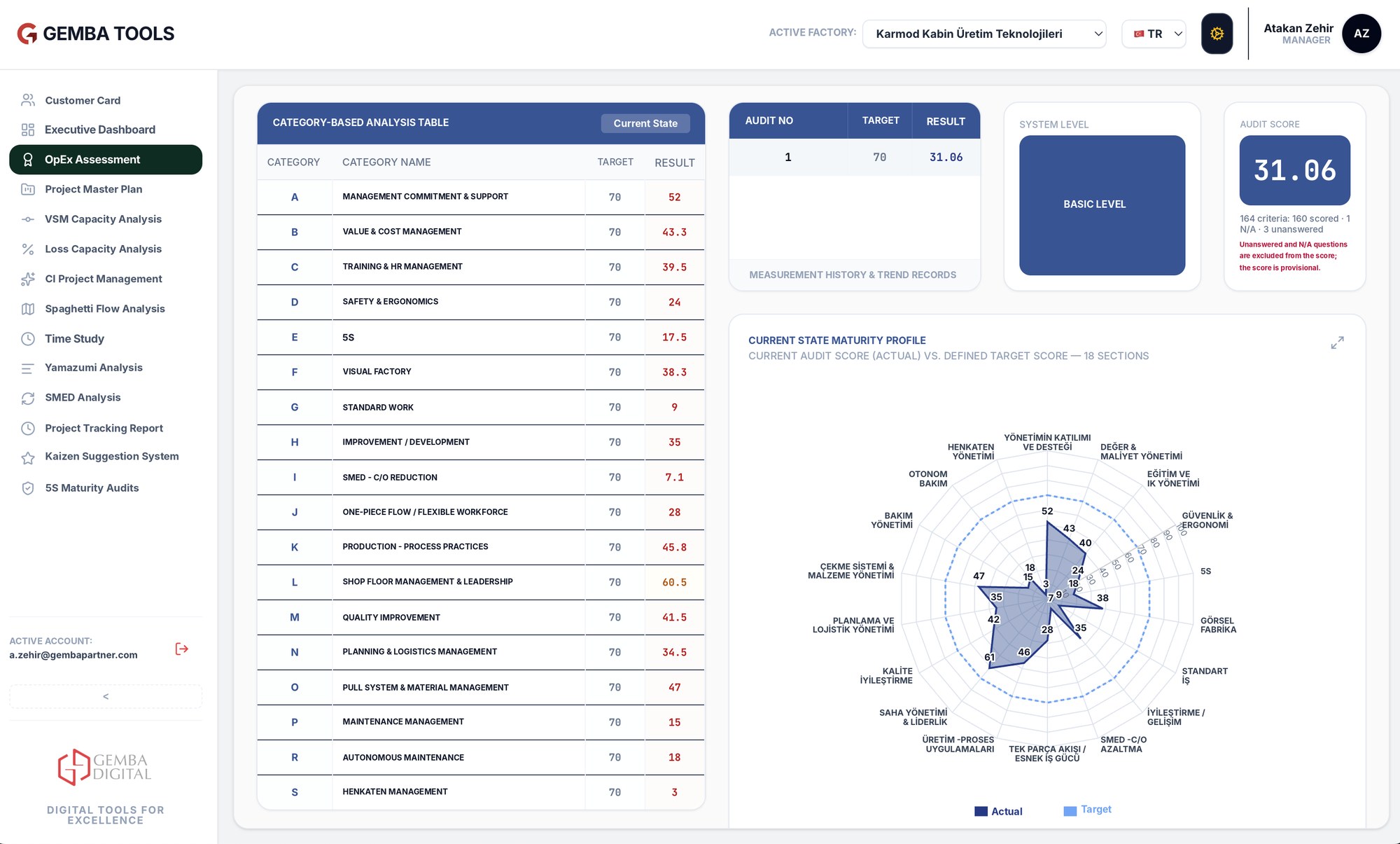Click CI Project Management sparkle icon
The width and height of the screenshot is (1400, 844).
click(28, 279)
